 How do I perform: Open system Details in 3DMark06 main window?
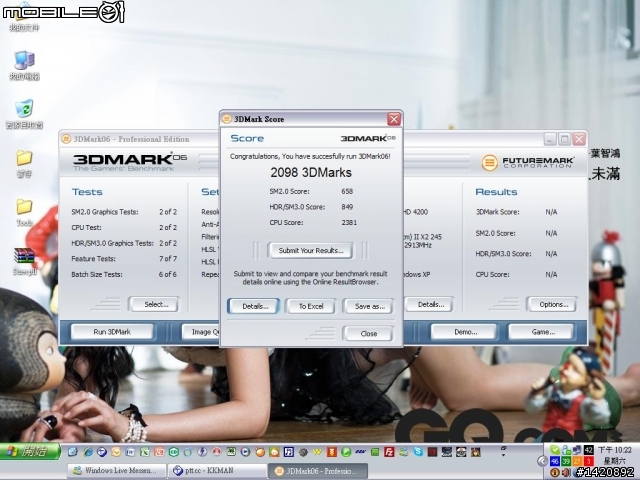429,304
